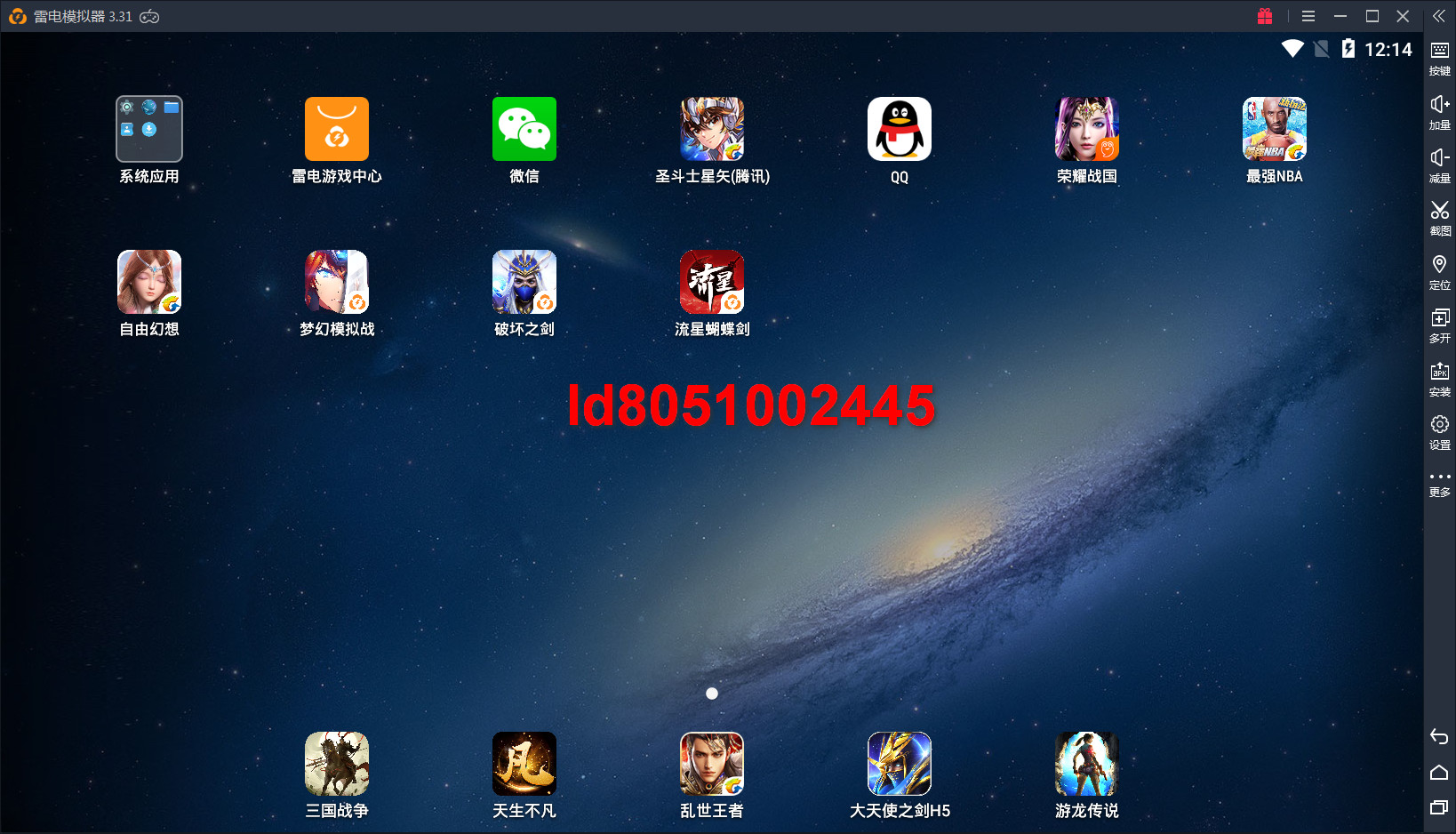The height and width of the screenshot is (834, 1456).
Task: Open emulator 设置 settings
Action: pos(1439,430)
